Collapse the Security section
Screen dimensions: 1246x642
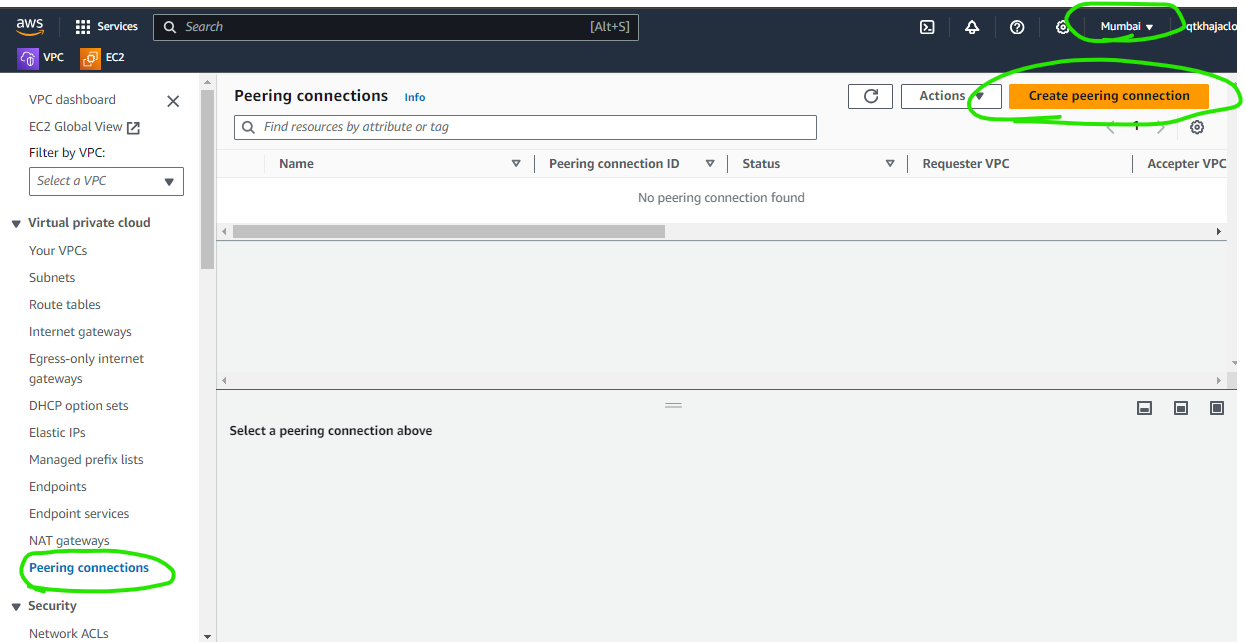click(x=16, y=606)
